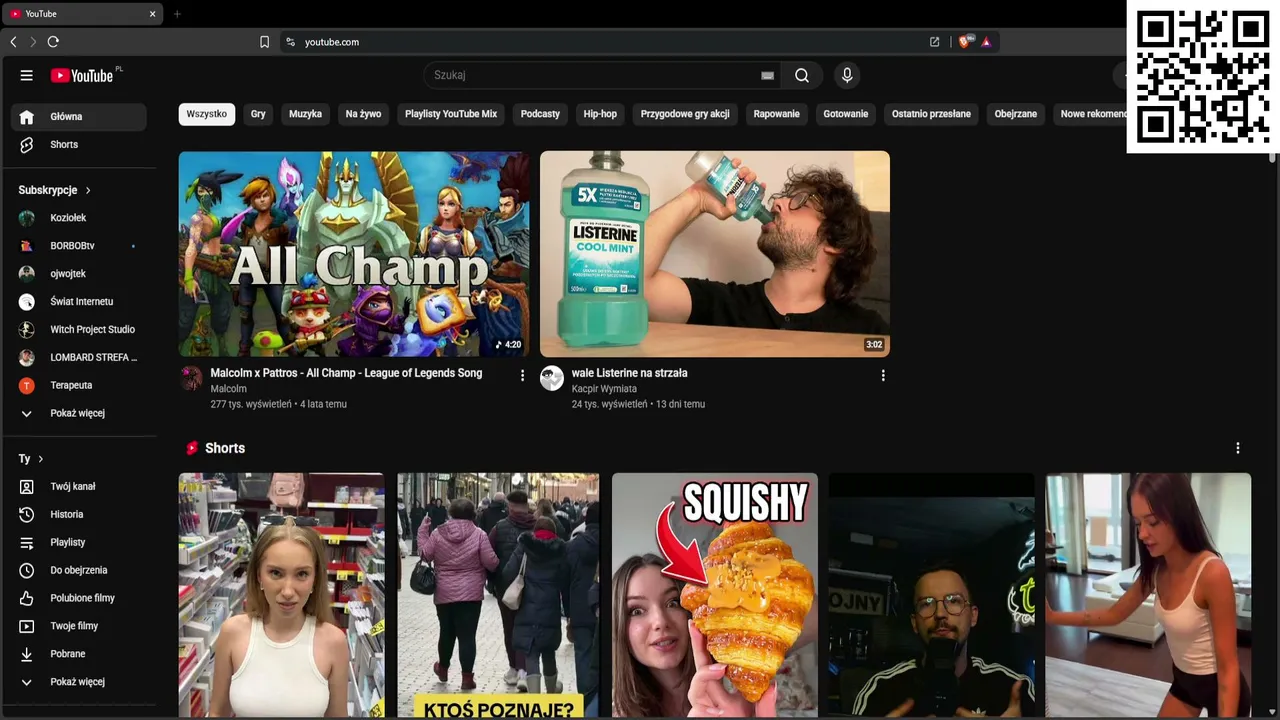This screenshot has width=1280, height=720.
Task: Click the open-in-app icon in address bar
Action: coord(934,42)
